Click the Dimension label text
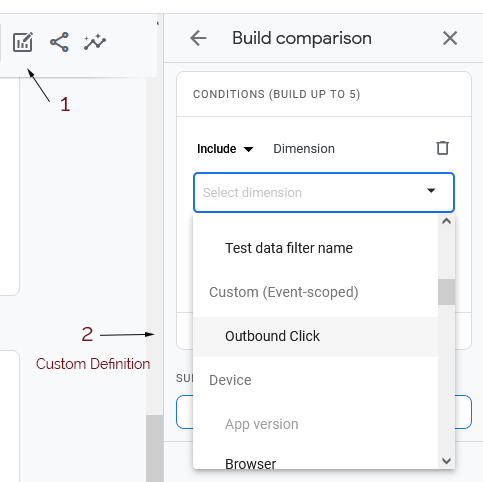This screenshot has width=483, height=482. [x=304, y=149]
